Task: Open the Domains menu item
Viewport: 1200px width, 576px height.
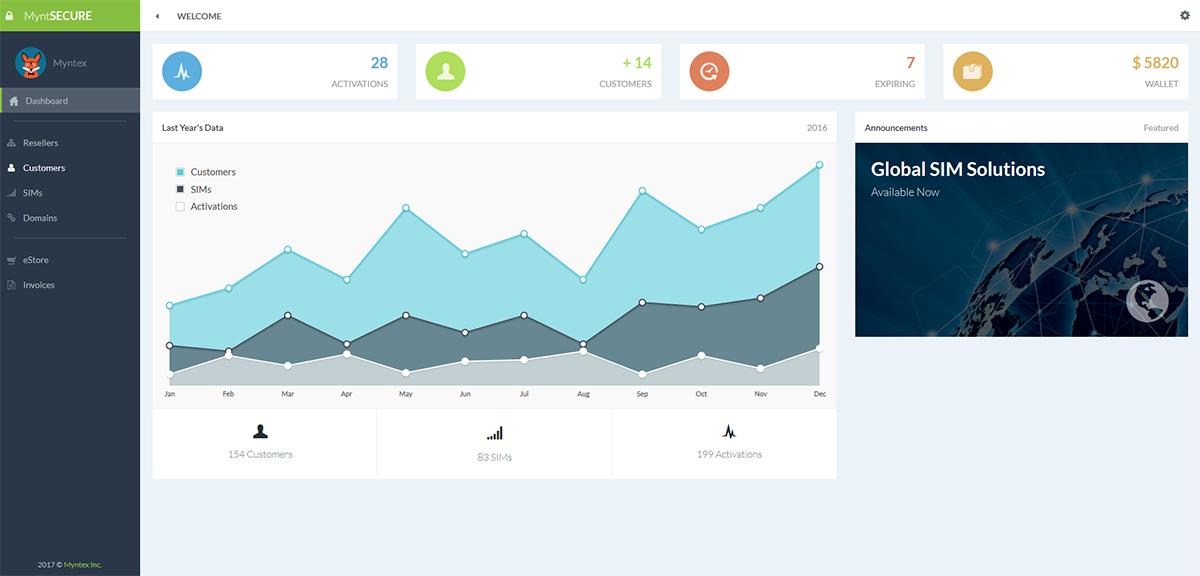Action: coord(70,218)
